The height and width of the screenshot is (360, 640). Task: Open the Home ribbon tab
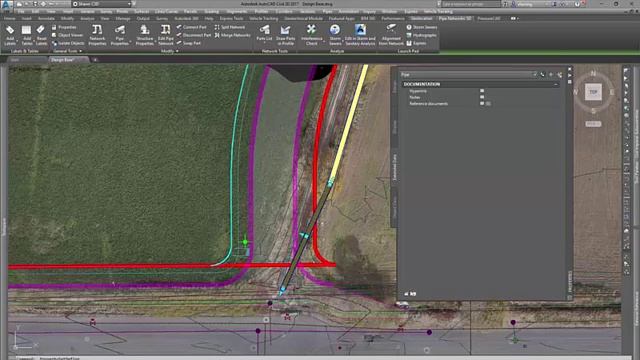click(9, 18)
